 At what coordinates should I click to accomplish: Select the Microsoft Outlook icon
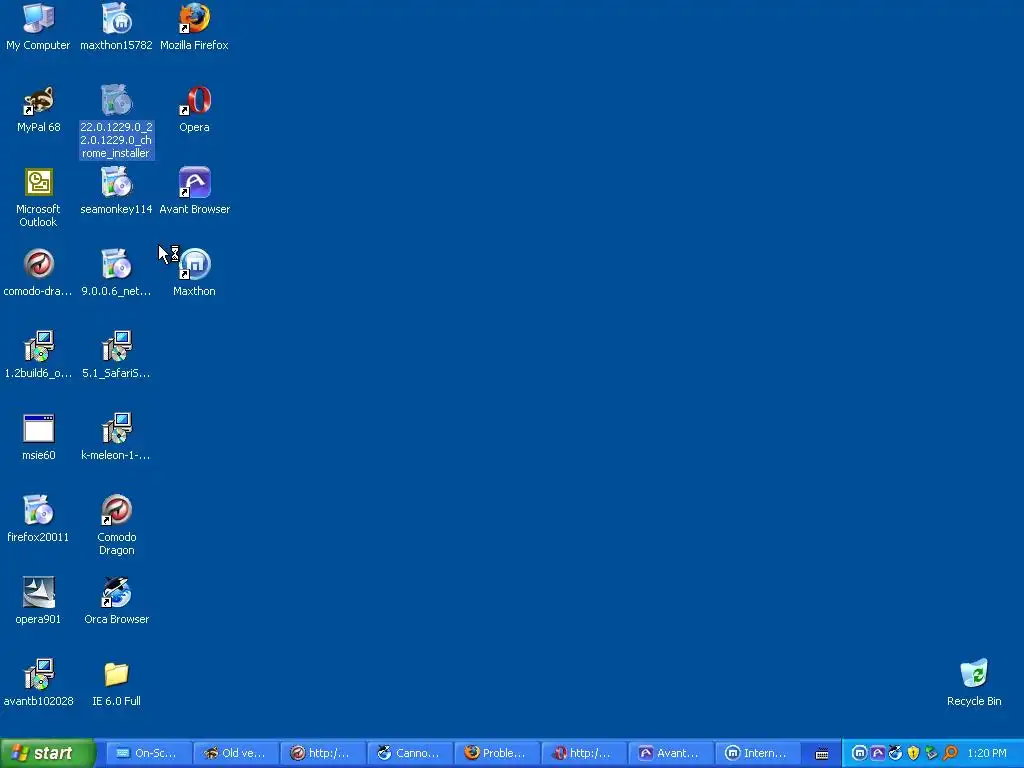(38, 197)
